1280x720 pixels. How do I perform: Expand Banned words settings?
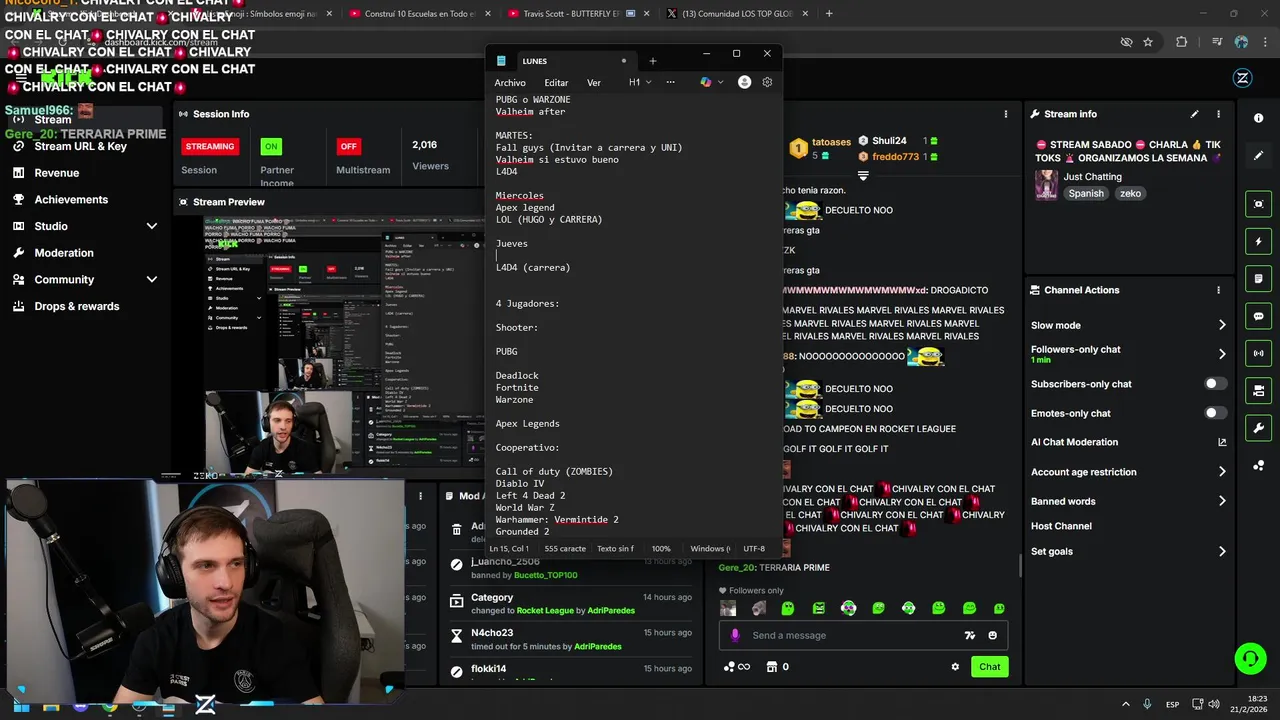[x=1222, y=501]
